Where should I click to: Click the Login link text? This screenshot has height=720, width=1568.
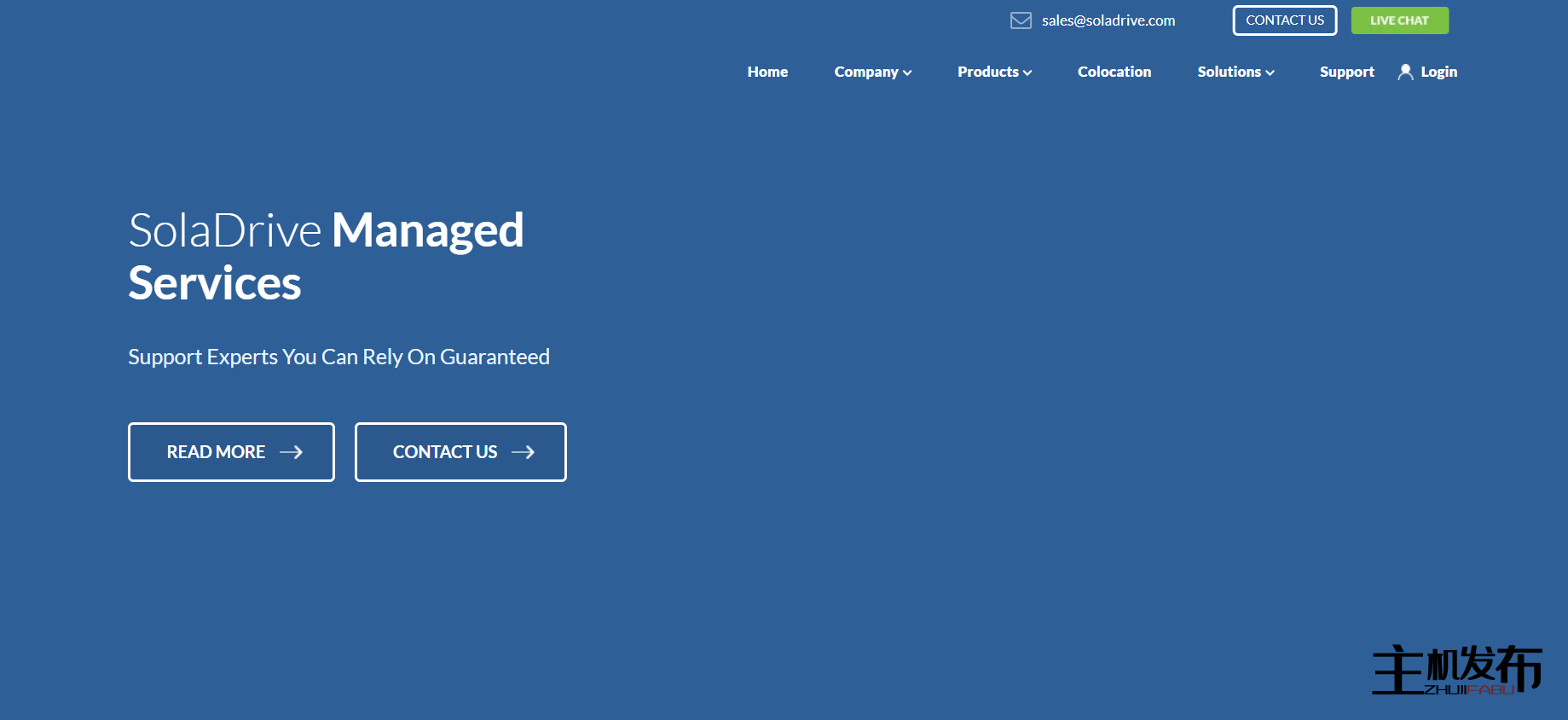1438,73
